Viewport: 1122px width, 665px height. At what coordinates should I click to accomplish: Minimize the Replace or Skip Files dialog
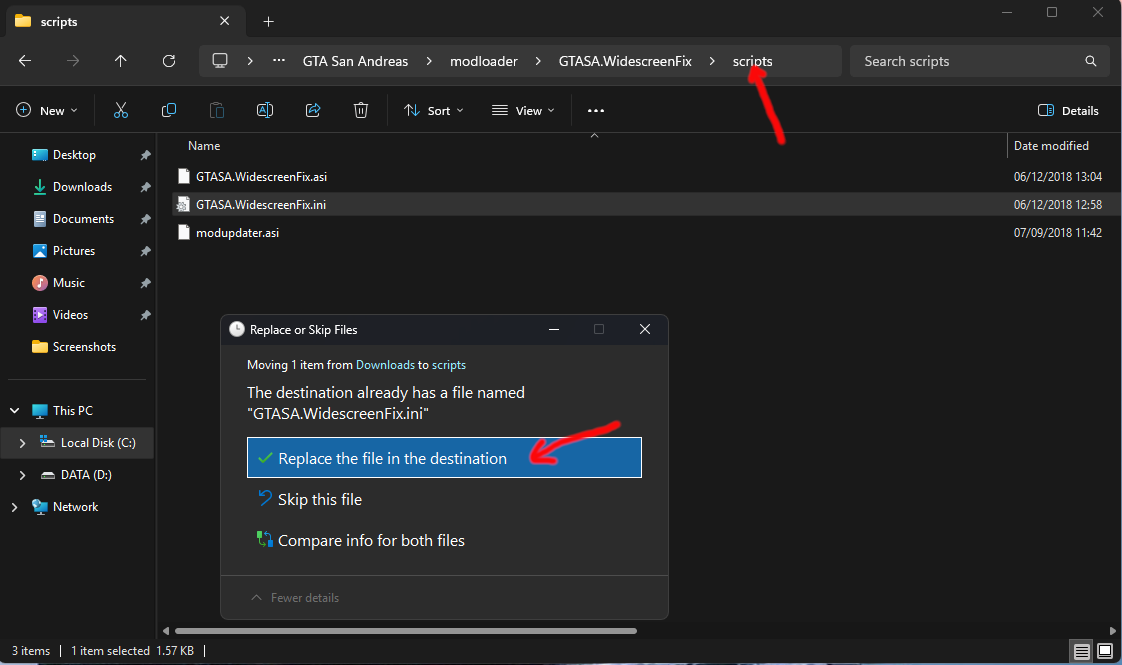coord(554,329)
